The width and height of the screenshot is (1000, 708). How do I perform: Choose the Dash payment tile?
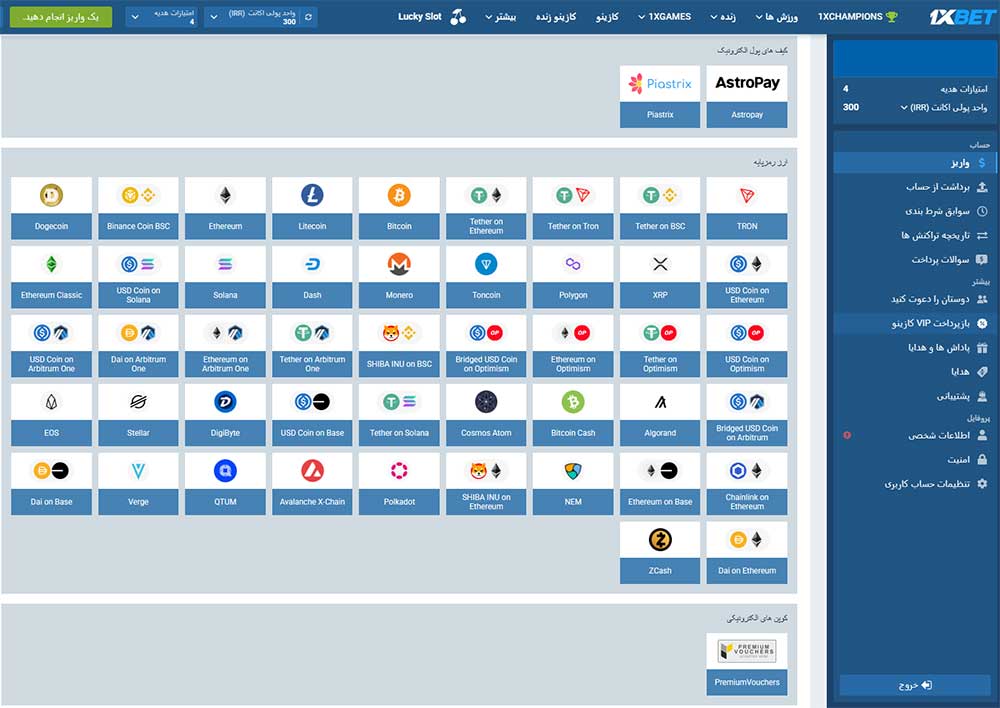coord(312,277)
